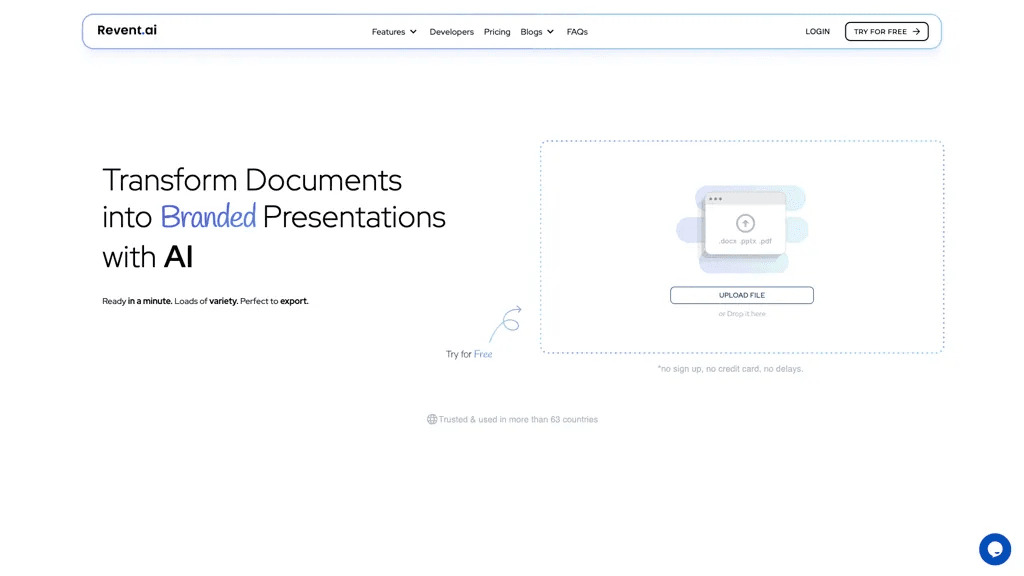Click 'Trusted & used in more than 63 countries'
This screenshot has width=1024, height=576.
(518, 419)
